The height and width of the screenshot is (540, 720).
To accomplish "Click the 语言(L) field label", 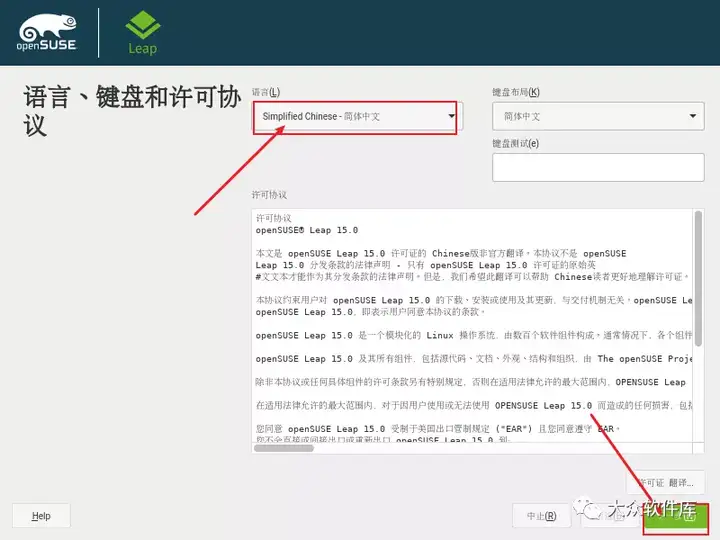I will (x=266, y=92).
